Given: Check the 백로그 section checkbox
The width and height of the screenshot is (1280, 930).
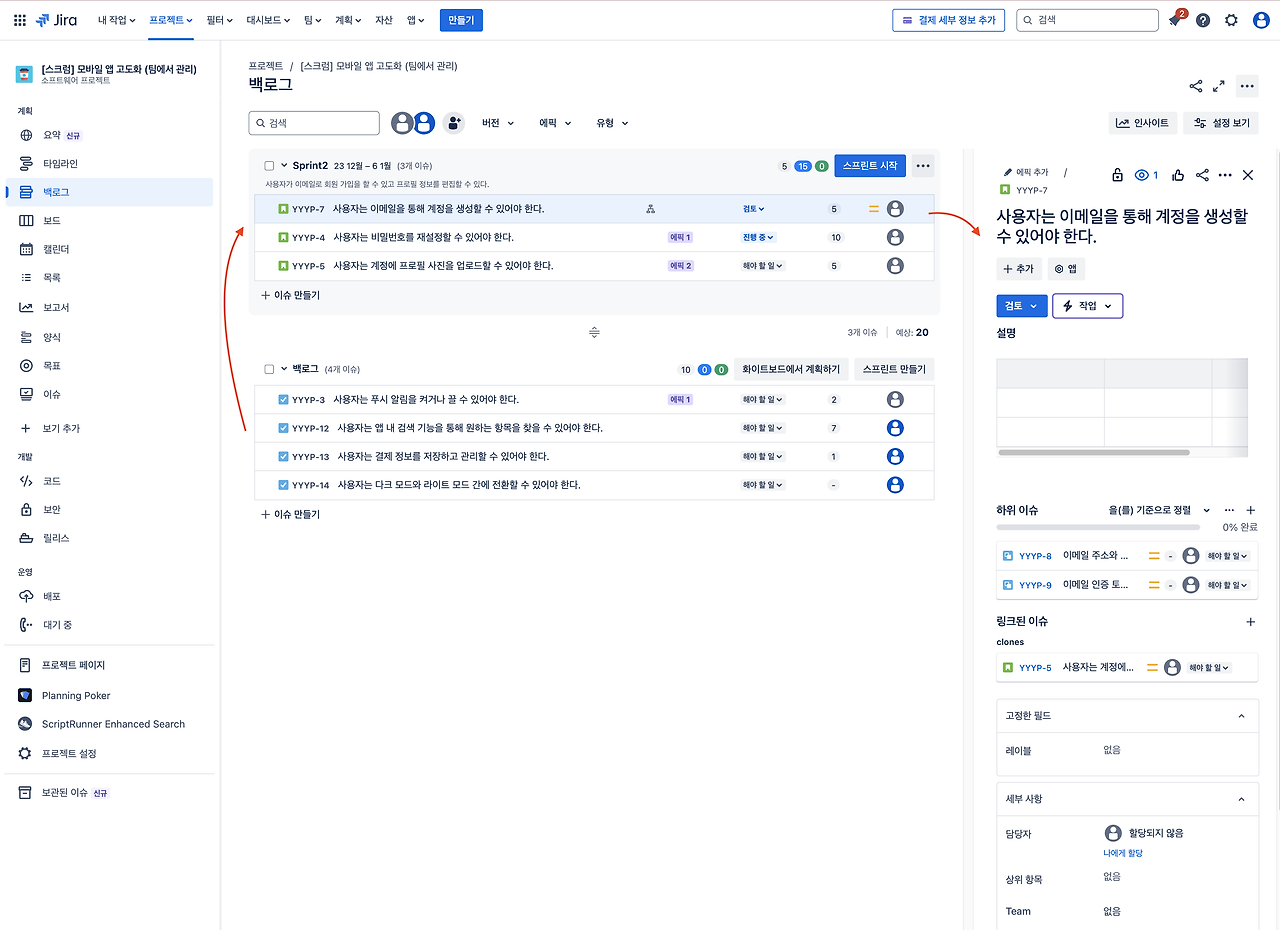Looking at the screenshot, I should click(x=269, y=369).
